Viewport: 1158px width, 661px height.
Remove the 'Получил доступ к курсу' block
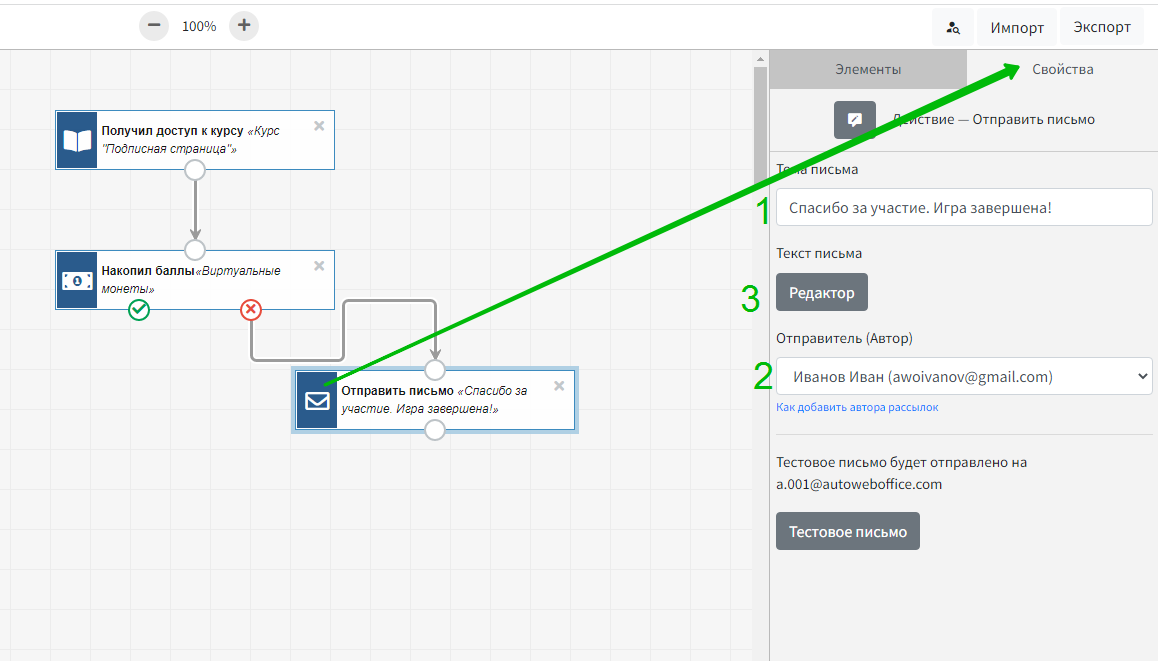pyautogui.click(x=319, y=126)
